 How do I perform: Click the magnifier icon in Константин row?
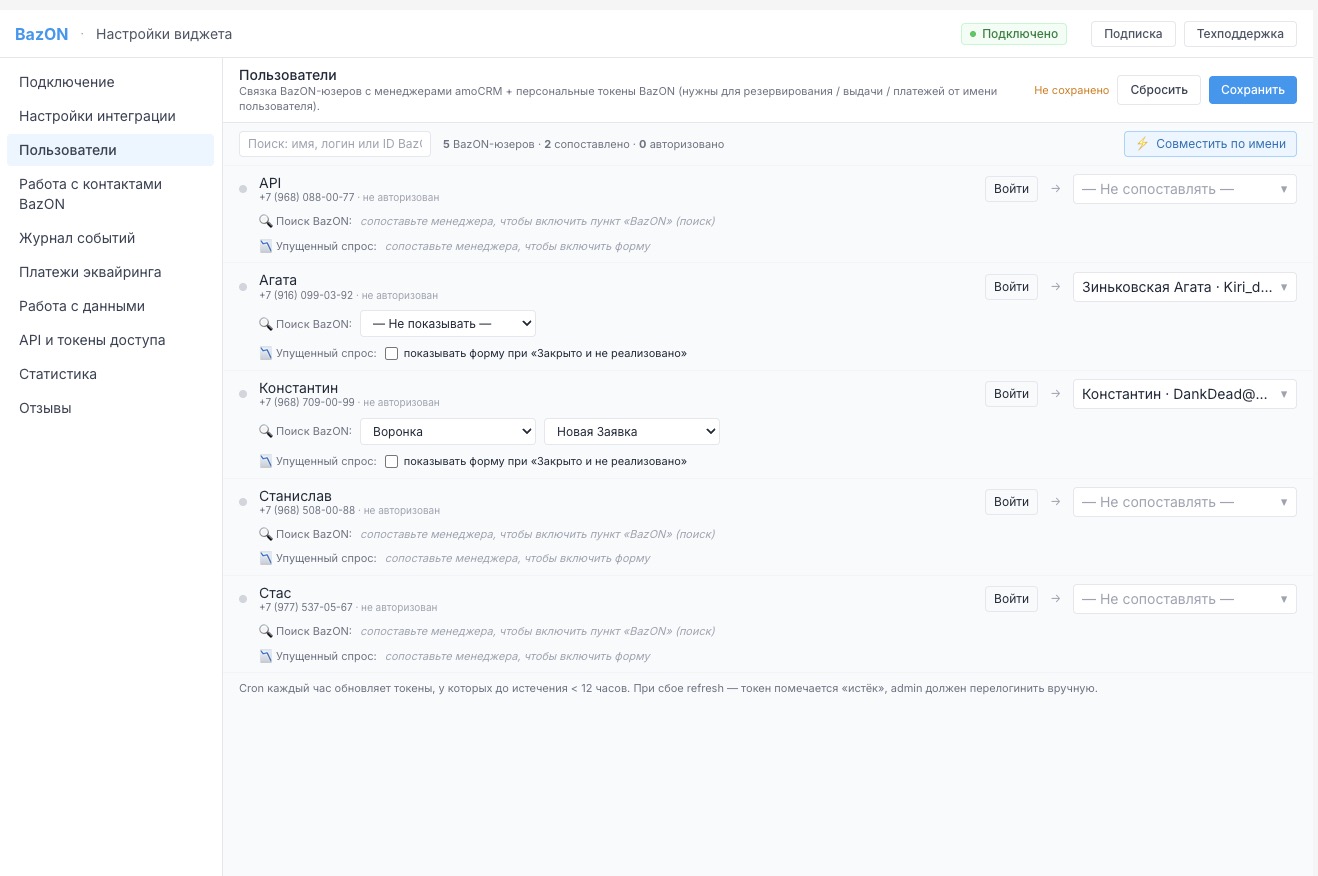(x=265, y=431)
